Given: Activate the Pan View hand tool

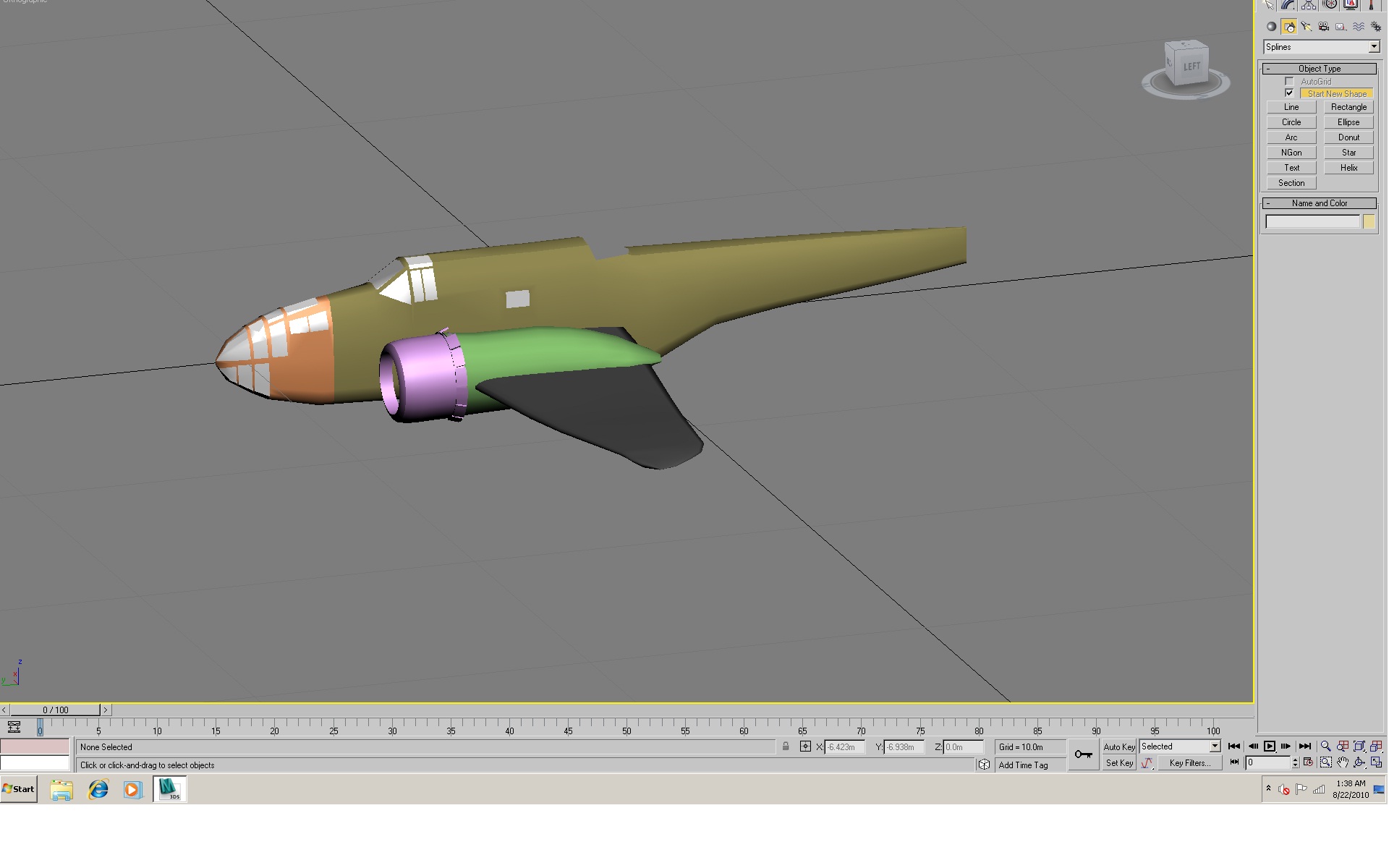Looking at the screenshot, I should (1343, 762).
